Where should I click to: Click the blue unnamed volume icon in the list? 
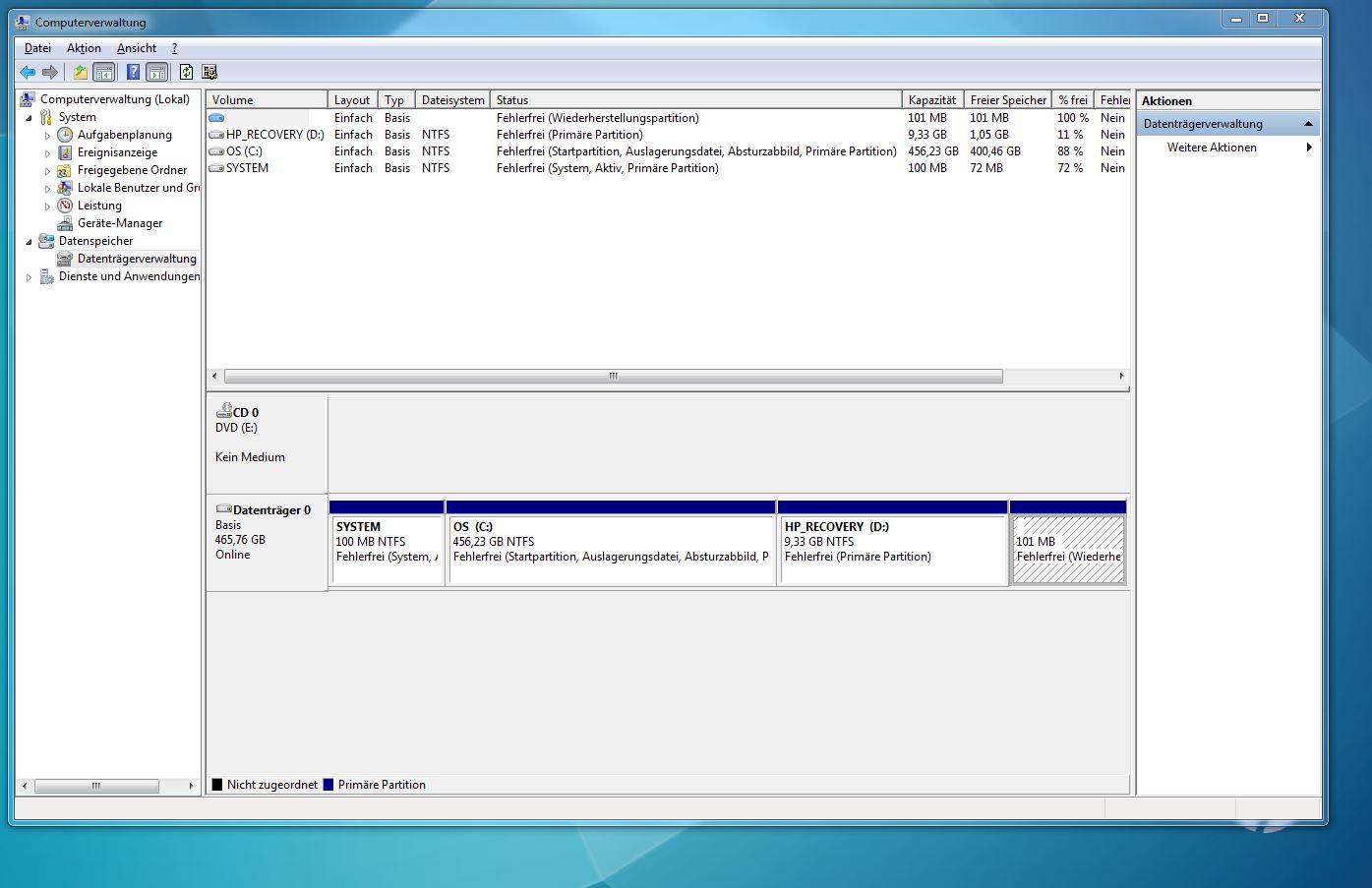point(216,118)
